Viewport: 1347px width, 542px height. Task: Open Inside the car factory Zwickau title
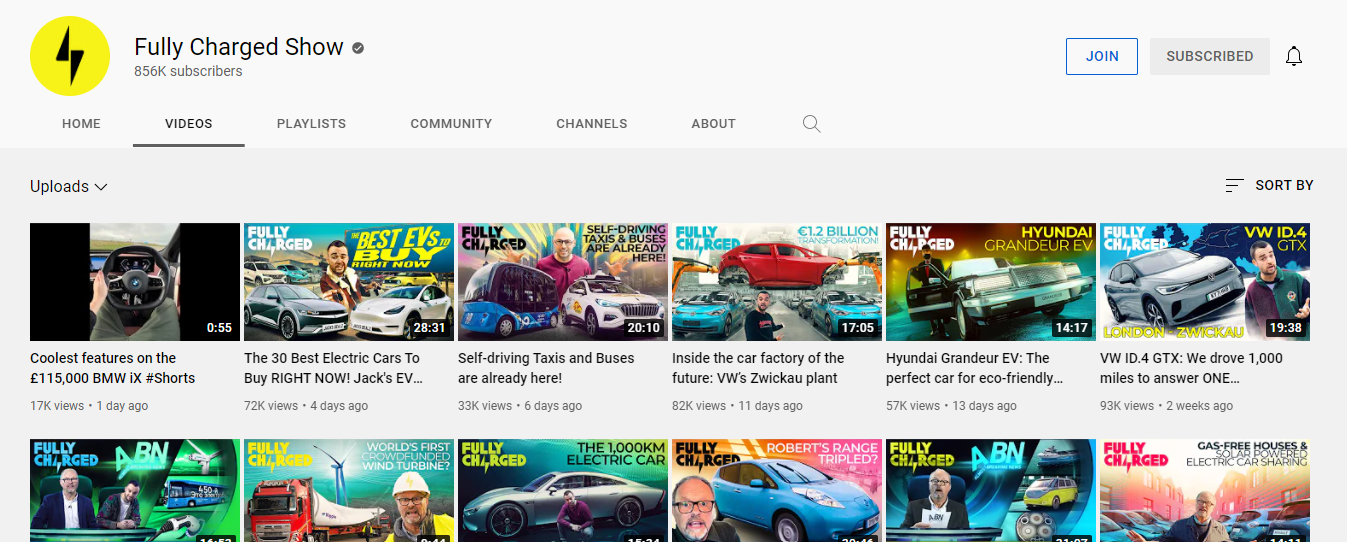tap(758, 368)
